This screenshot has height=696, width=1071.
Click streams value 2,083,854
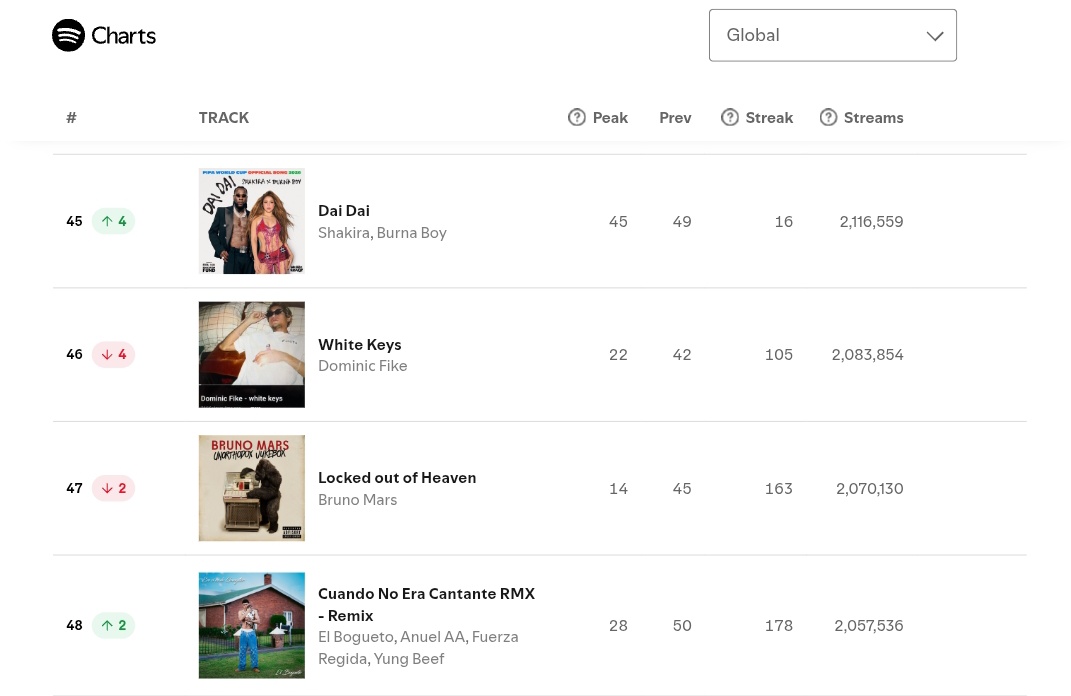[x=867, y=354]
